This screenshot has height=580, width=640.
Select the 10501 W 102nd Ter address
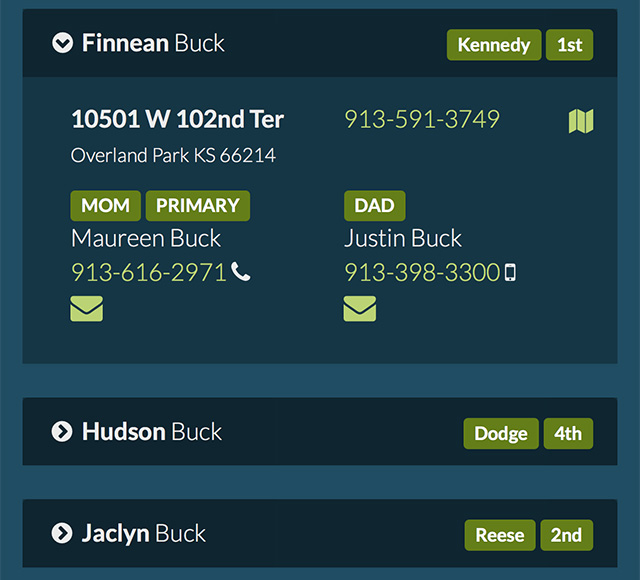click(x=178, y=119)
